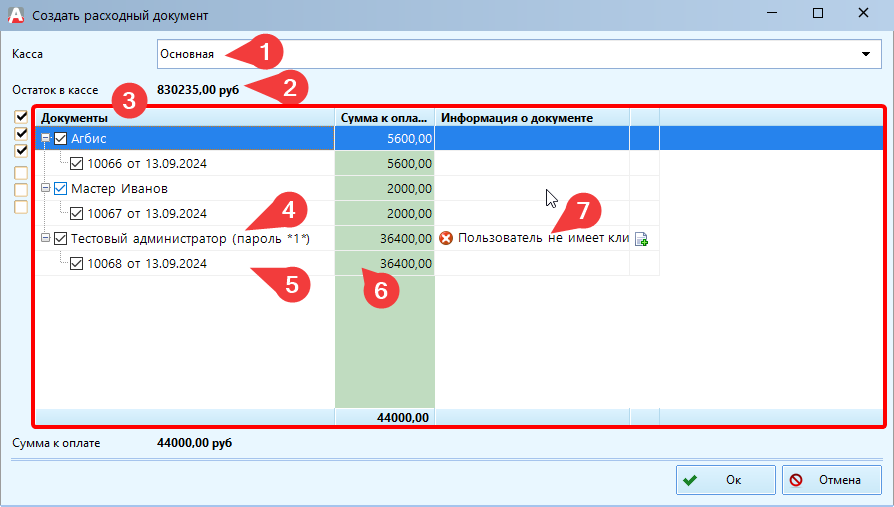Minimize the dialog window
894x507 pixels.
tap(770, 14)
